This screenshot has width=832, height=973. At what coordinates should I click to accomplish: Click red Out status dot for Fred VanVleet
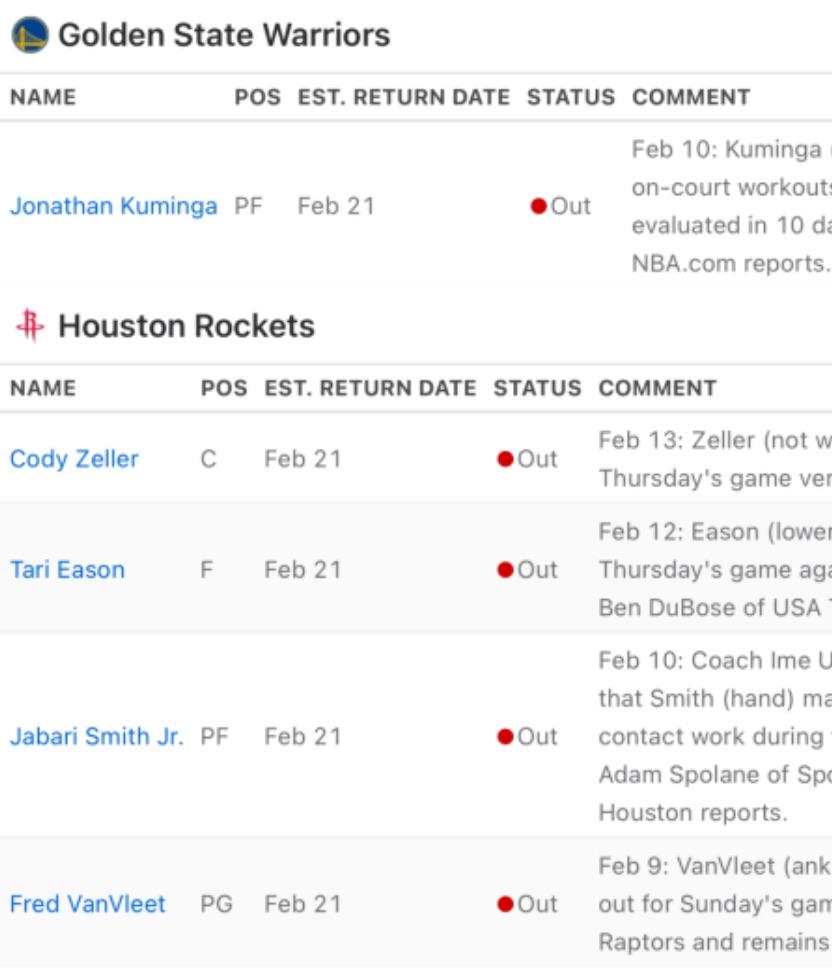tap(505, 904)
